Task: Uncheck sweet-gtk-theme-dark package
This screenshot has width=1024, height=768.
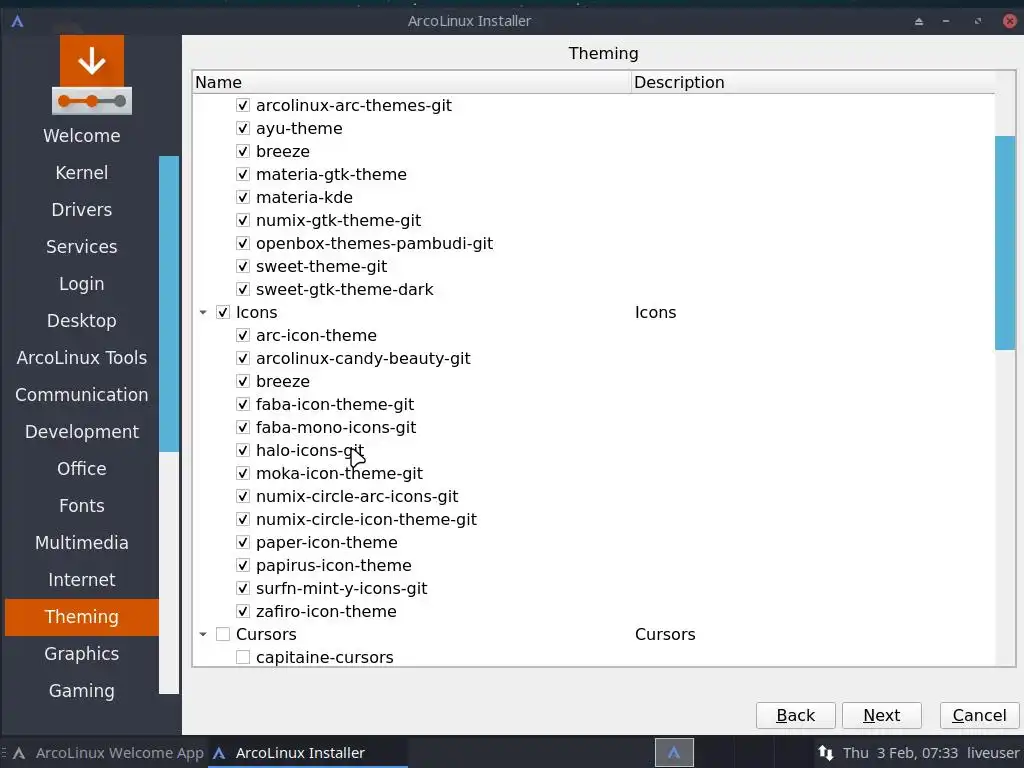Action: point(242,289)
